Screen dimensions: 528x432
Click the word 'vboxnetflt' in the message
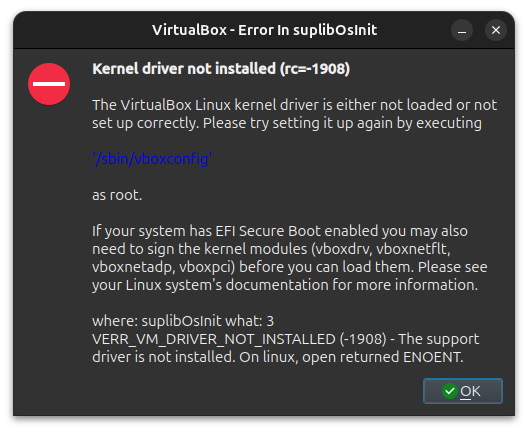pyautogui.click(x=411, y=249)
